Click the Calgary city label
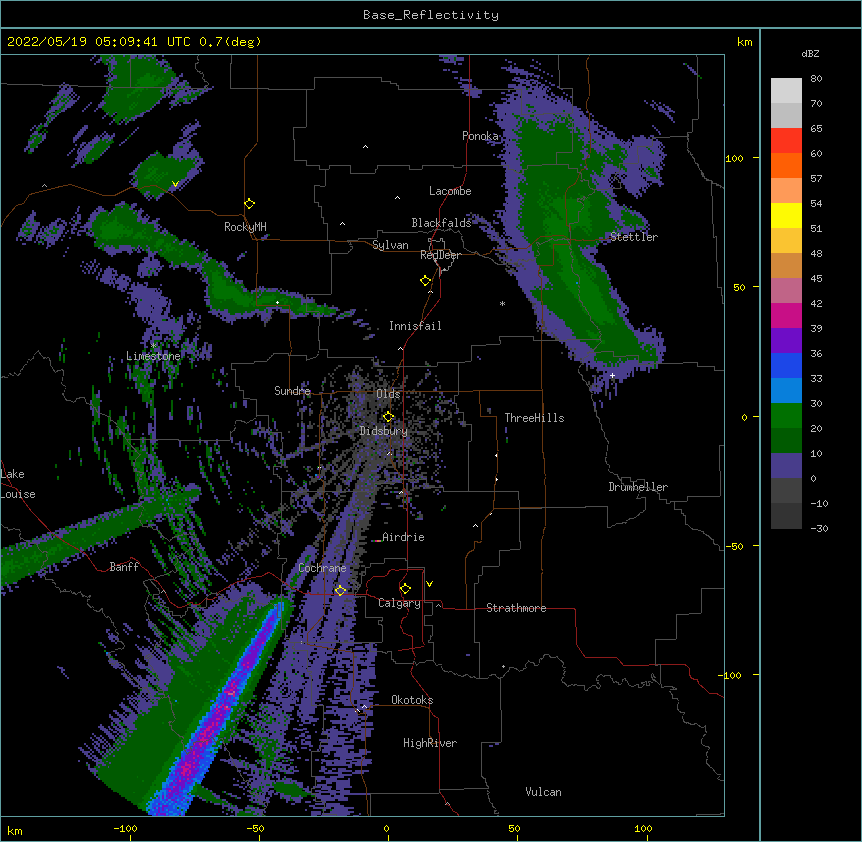Screen dimensions: 862x842 (x=399, y=603)
